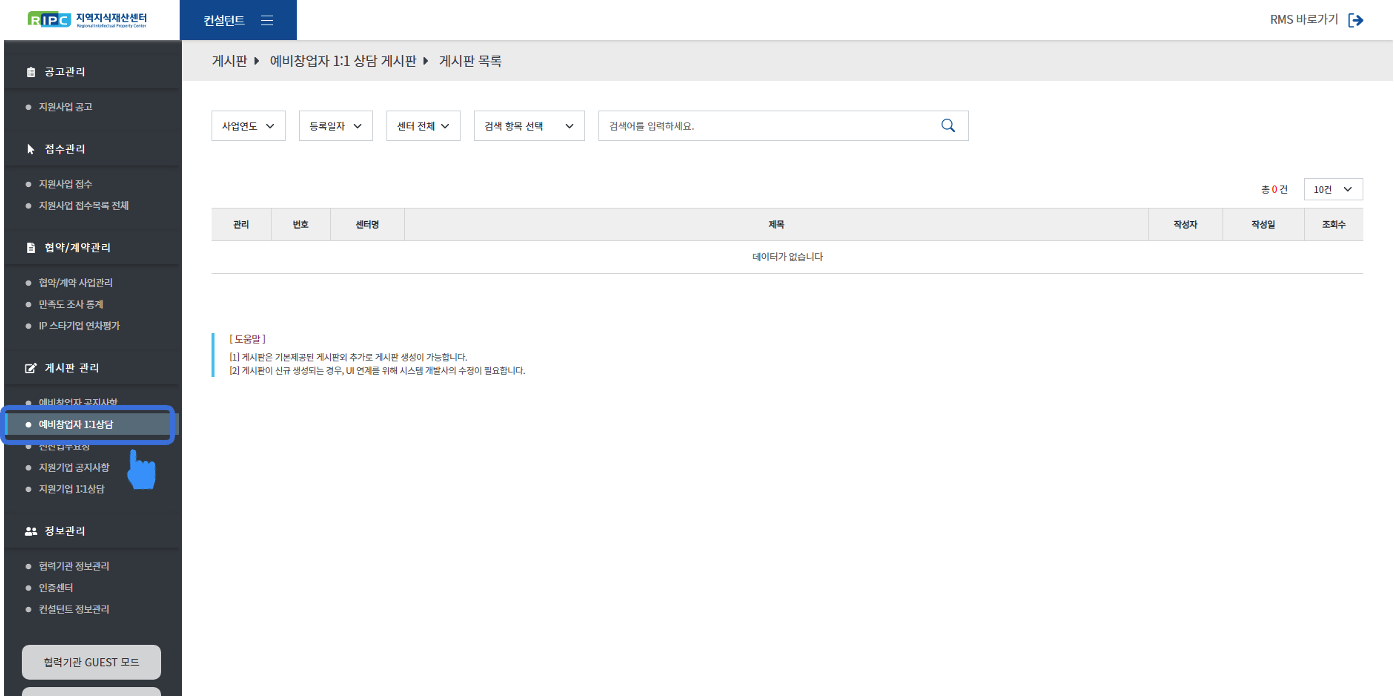Click the magnifier search icon
The image size is (1394, 696).
948,126
